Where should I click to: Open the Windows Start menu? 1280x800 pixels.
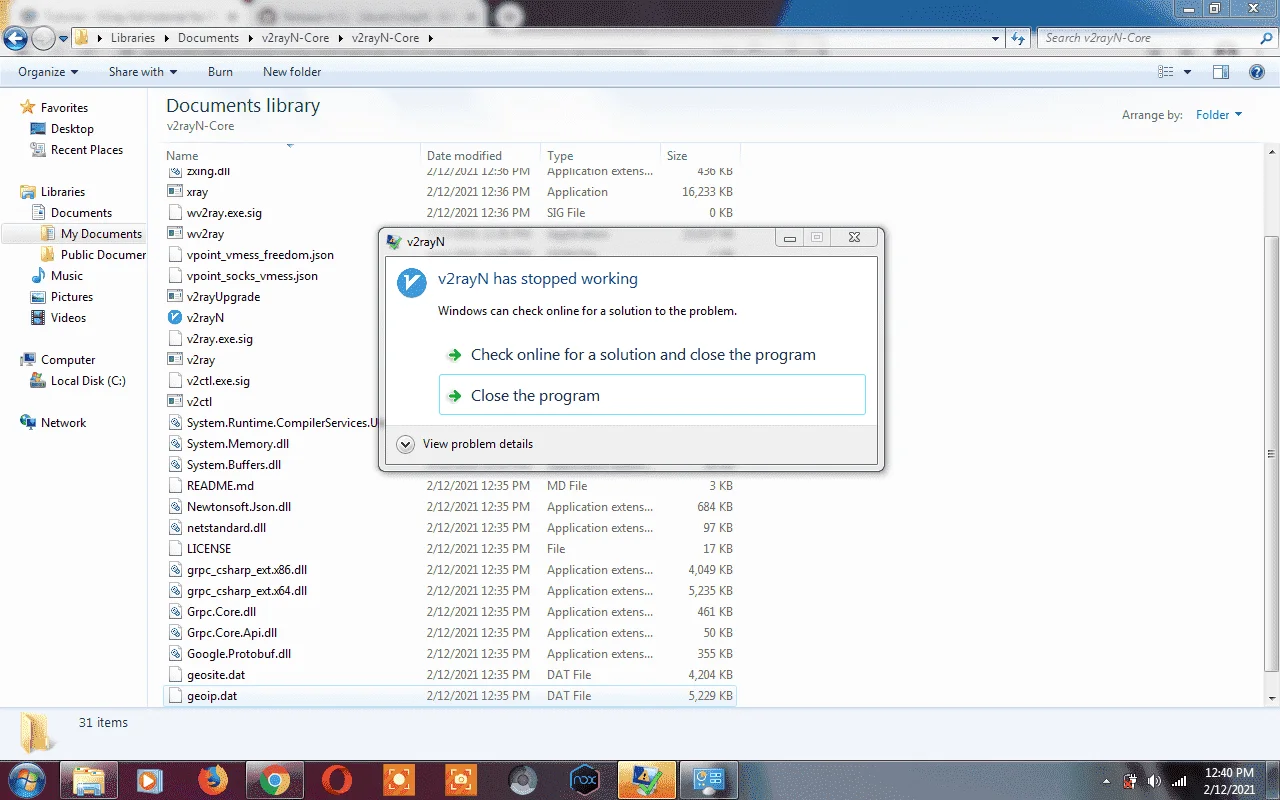tap(25, 780)
